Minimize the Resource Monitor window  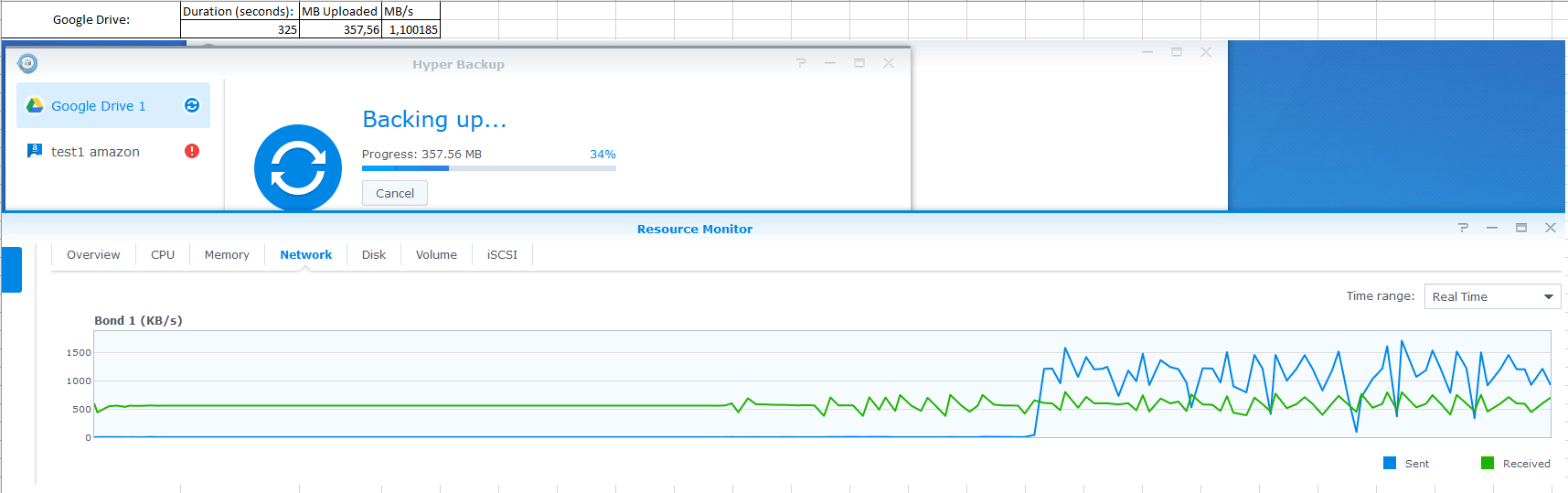[1492, 228]
